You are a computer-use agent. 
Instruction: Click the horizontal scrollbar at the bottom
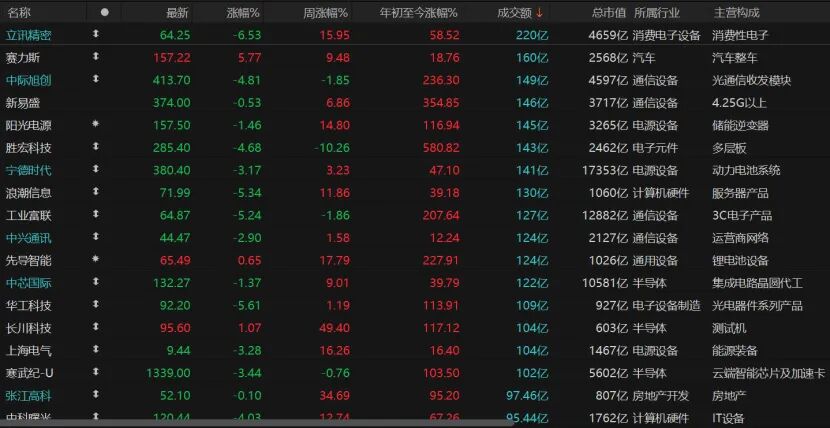(257, 424)
